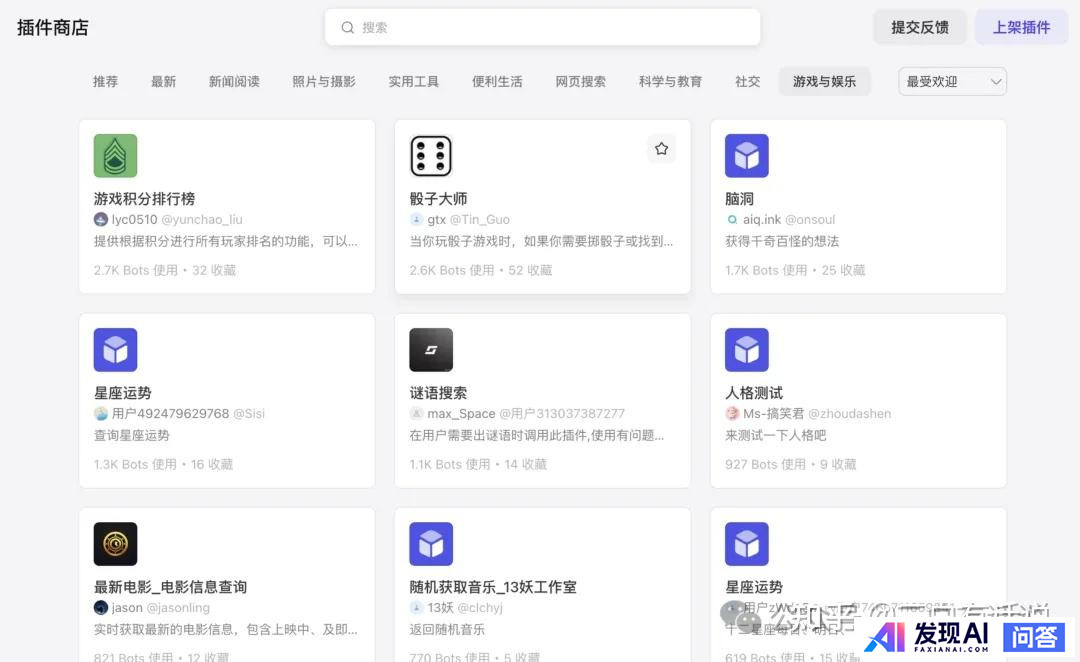Switch to the 推荐 tab
The height and width of the screenshot is (662, 1080).
click(105, 82)
